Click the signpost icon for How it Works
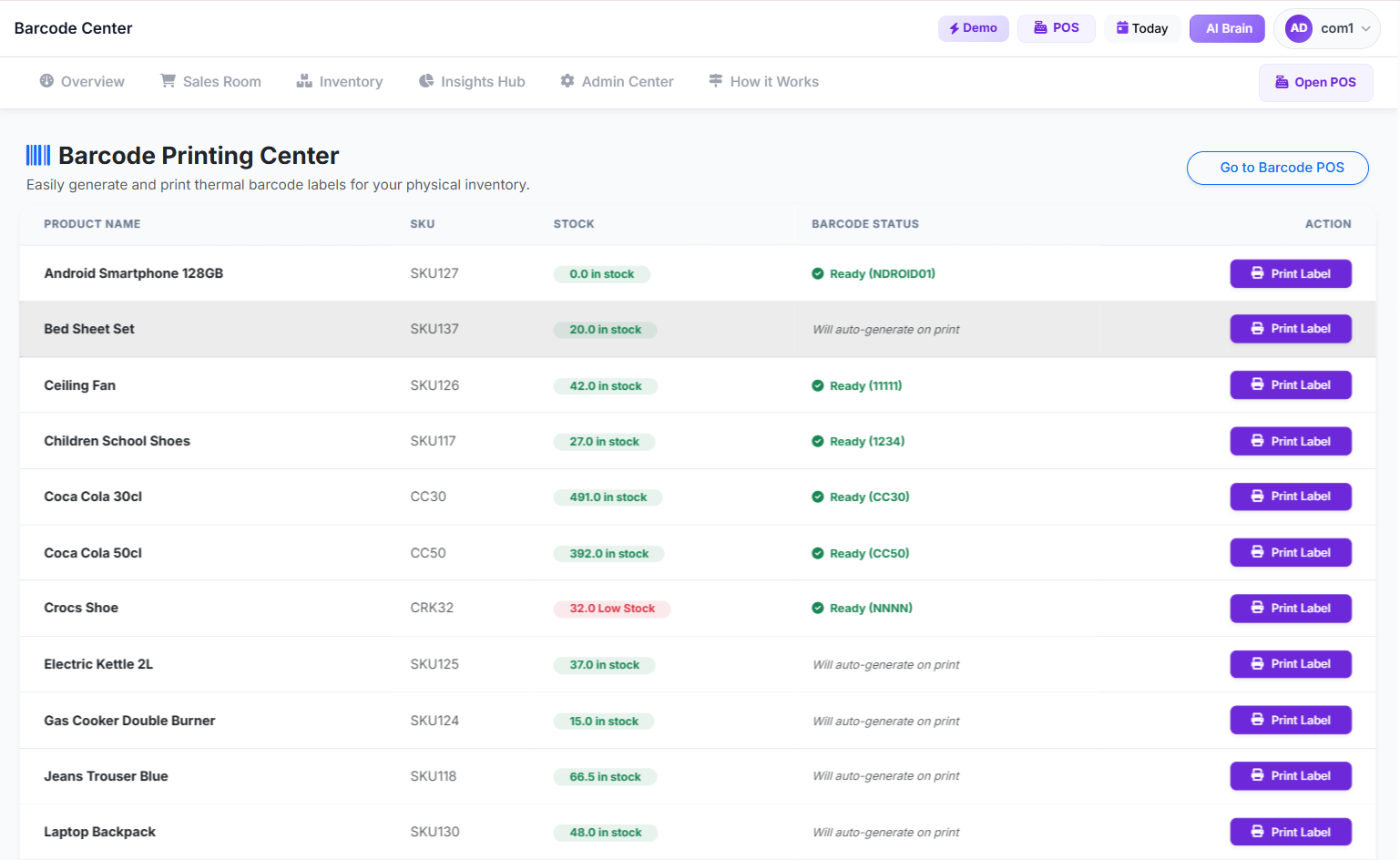Screen dimensions: 1400x860 coord(716,81)
